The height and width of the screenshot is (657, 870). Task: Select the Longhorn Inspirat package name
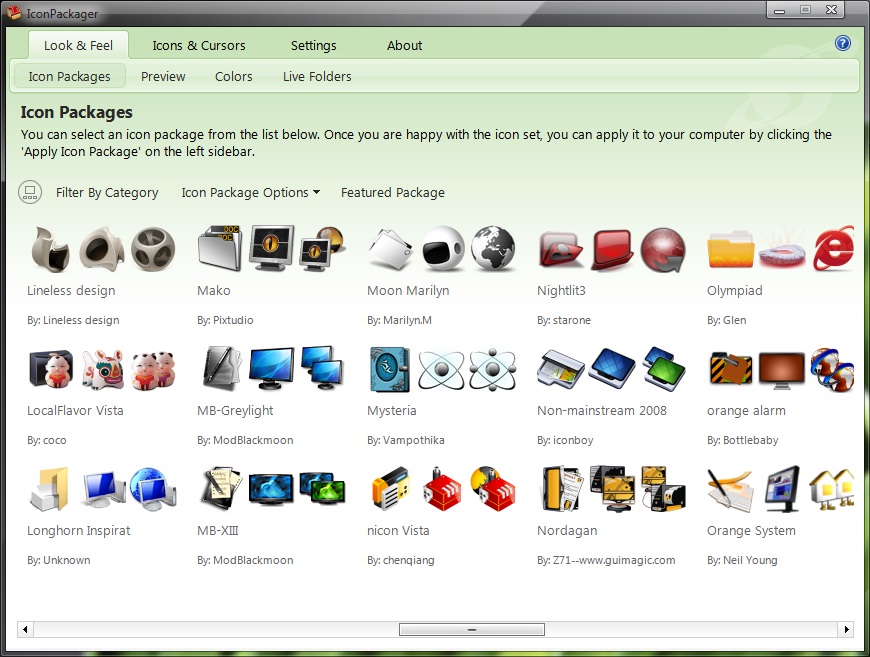[79, 531]
